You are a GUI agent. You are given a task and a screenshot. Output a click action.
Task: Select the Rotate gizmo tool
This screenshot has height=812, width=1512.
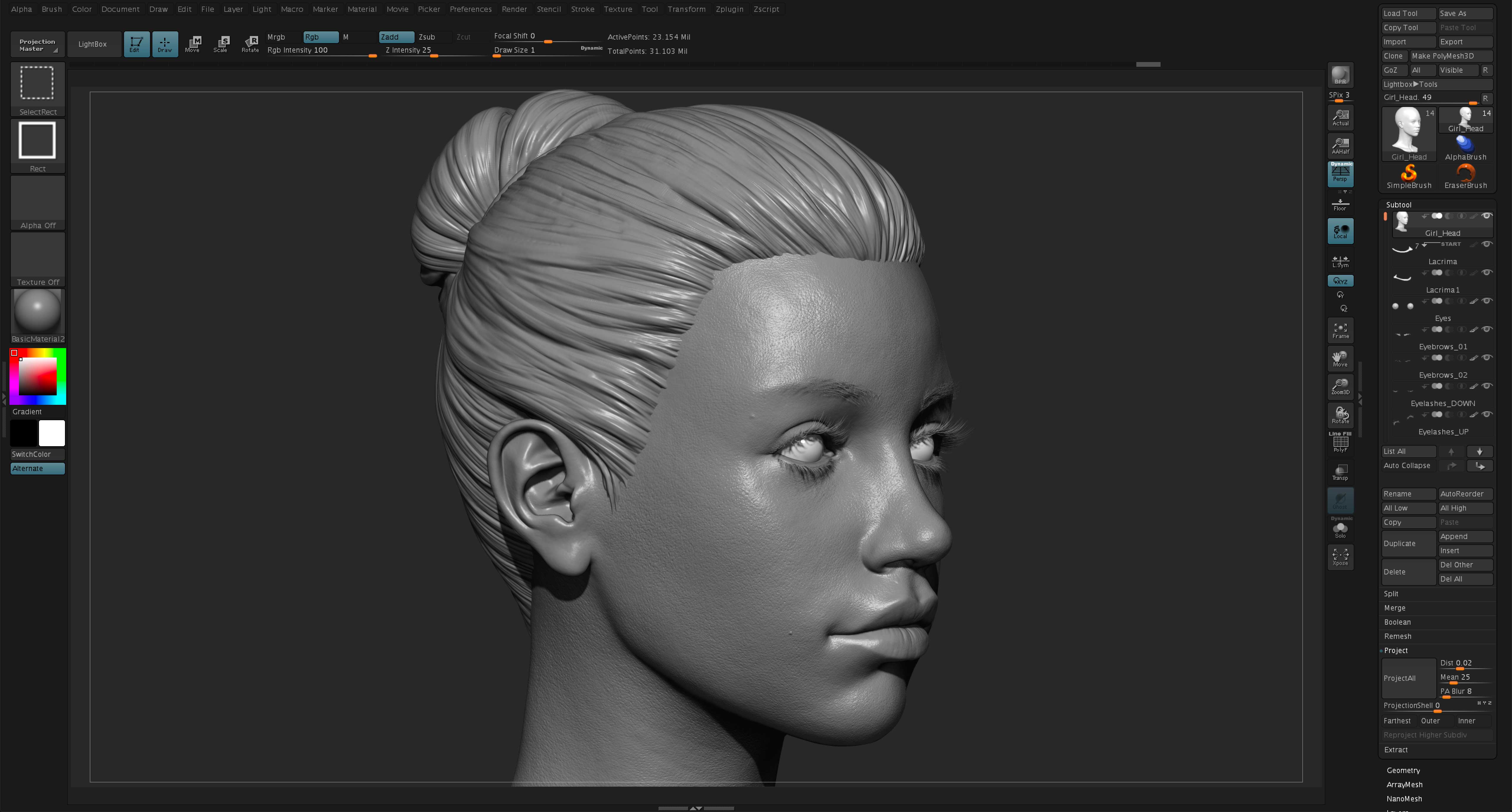click(250, 44)
